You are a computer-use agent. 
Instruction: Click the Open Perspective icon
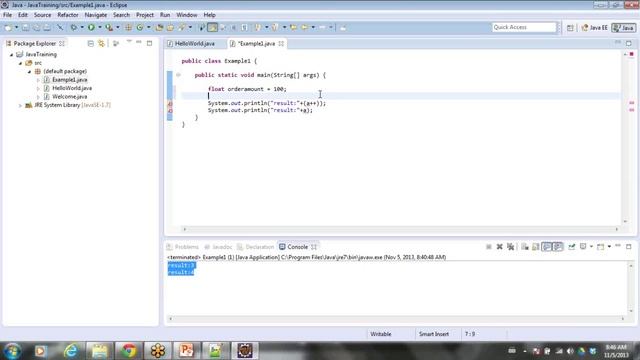click(x=570, y=28)
